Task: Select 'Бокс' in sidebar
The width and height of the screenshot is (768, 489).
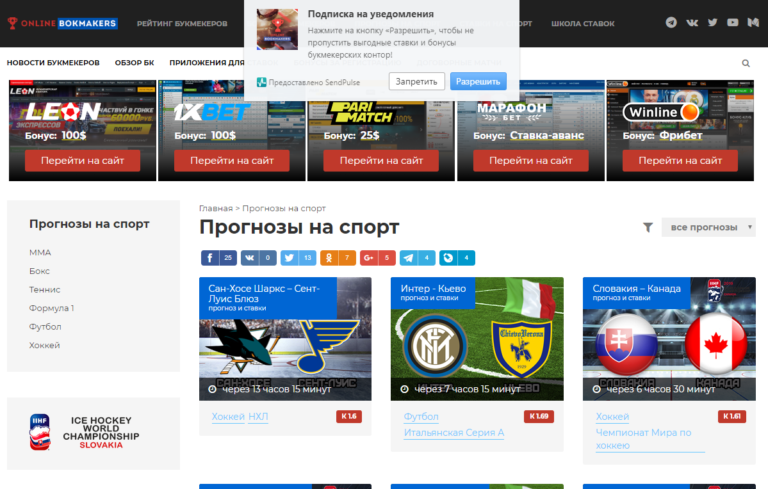Action: pyautogui.click(x=39, y=271)
